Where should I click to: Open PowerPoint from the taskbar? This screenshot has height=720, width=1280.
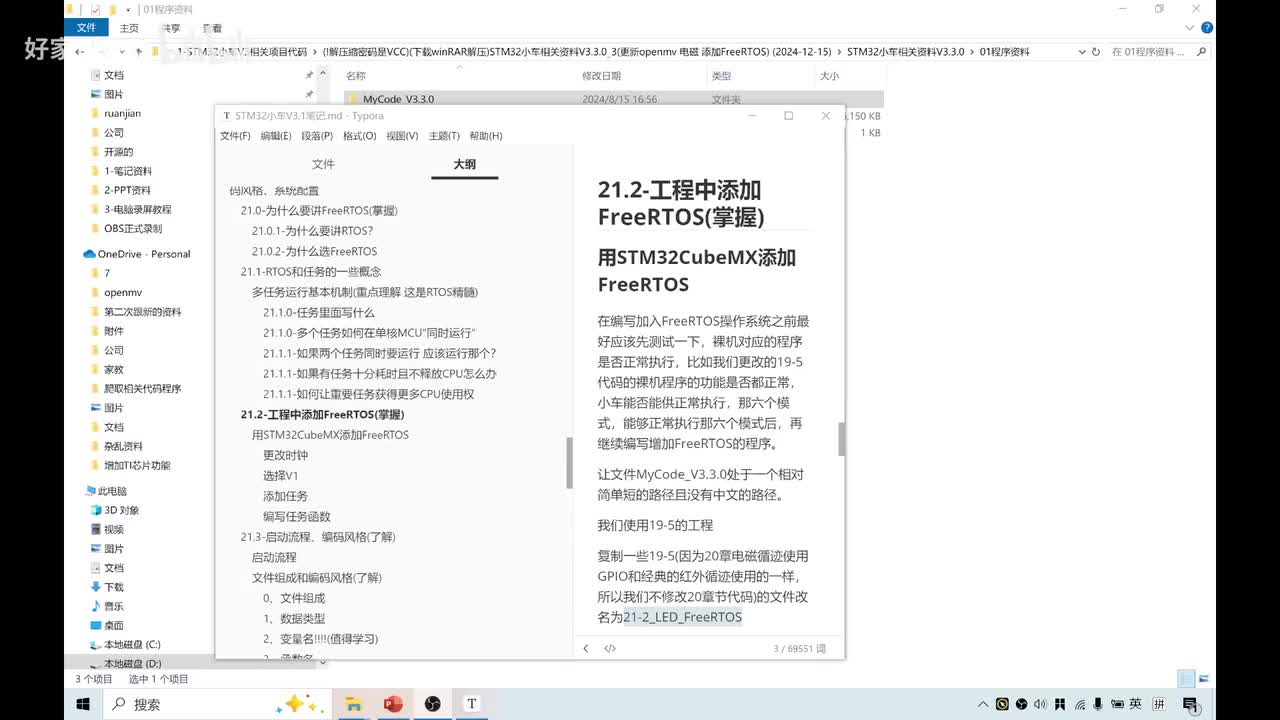click(392, 704)
